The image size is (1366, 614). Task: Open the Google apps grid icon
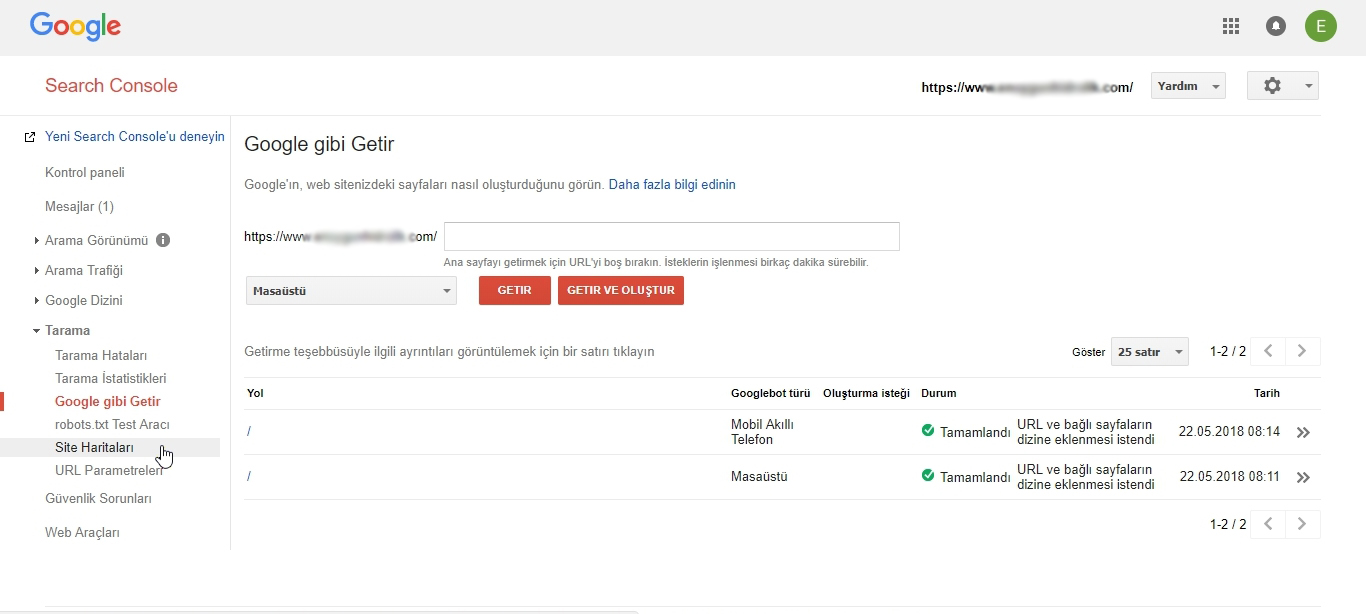(1231, 27)
